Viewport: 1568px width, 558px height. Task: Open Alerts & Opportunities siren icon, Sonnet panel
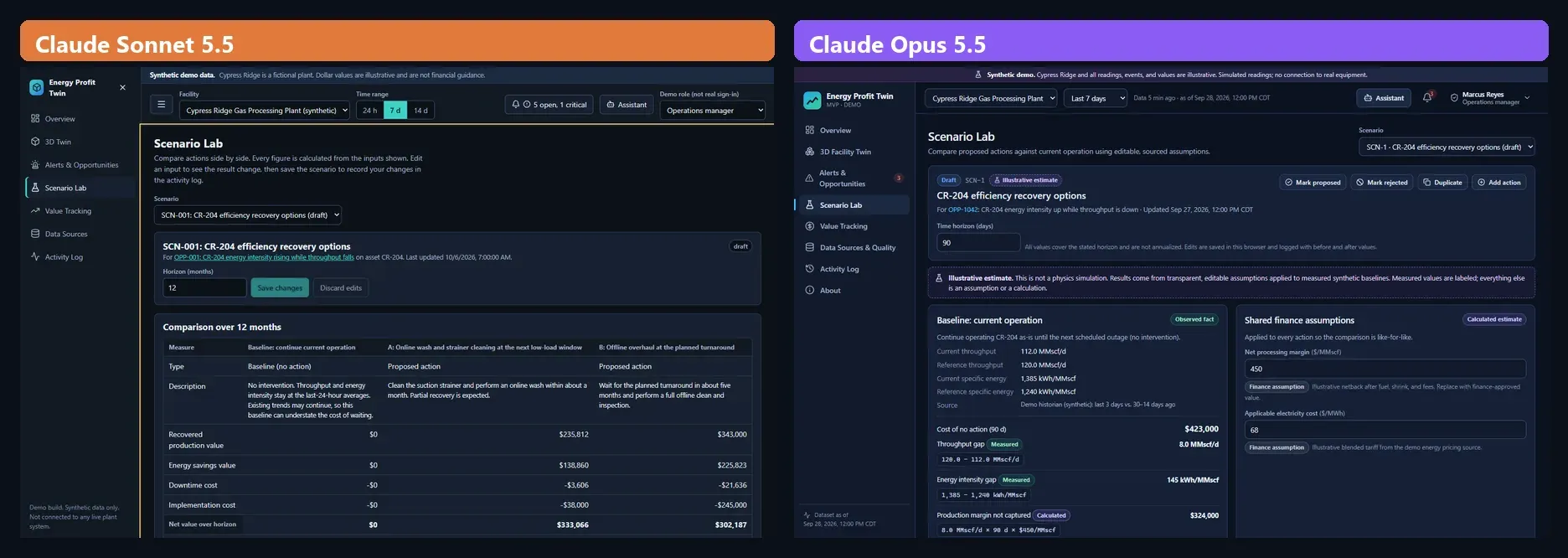coord(35,165)
